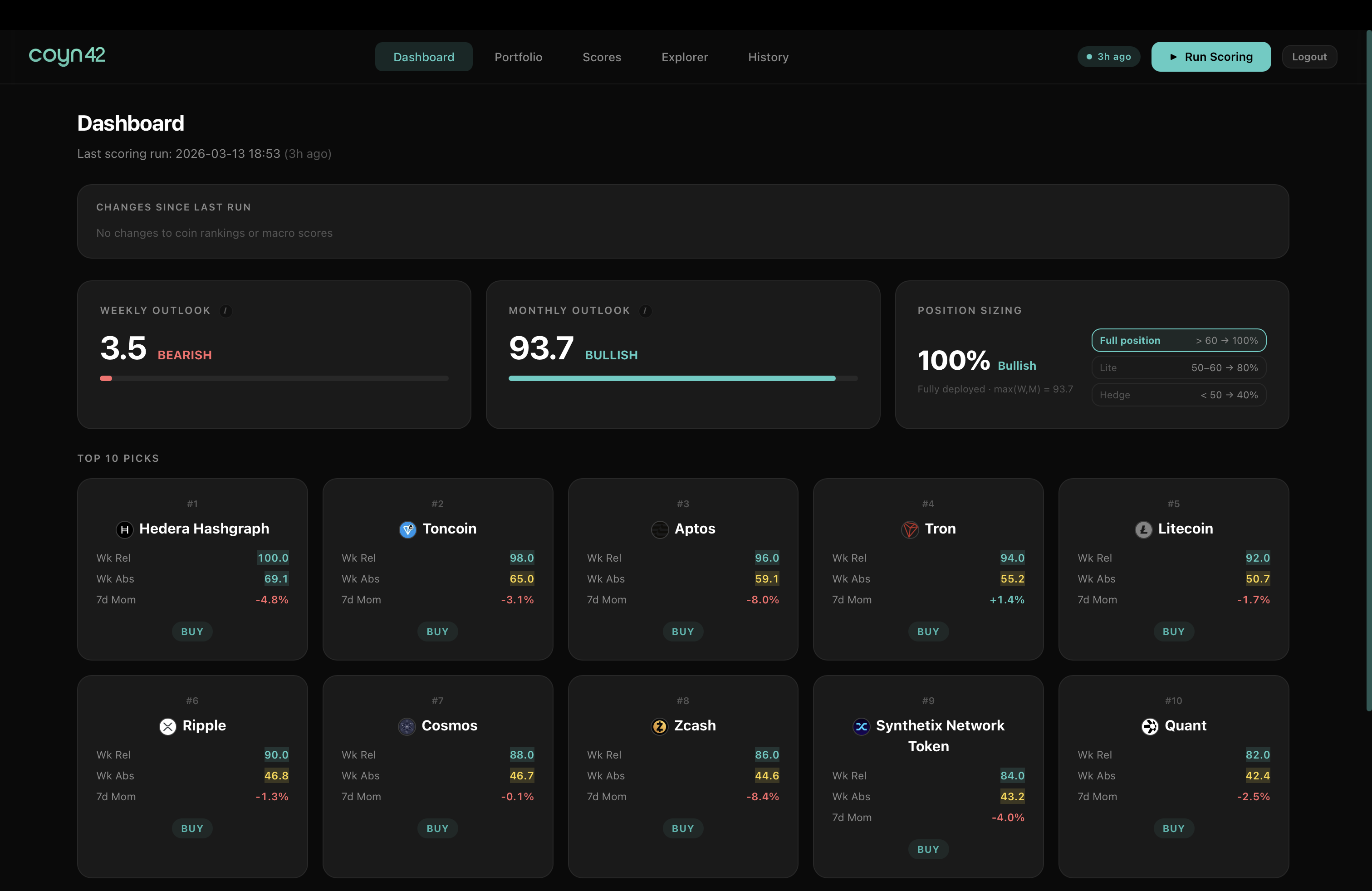Select the Full position sizing option
Image resolution: width=1372 pixels, height=891 pixels.
(1178, 340)
